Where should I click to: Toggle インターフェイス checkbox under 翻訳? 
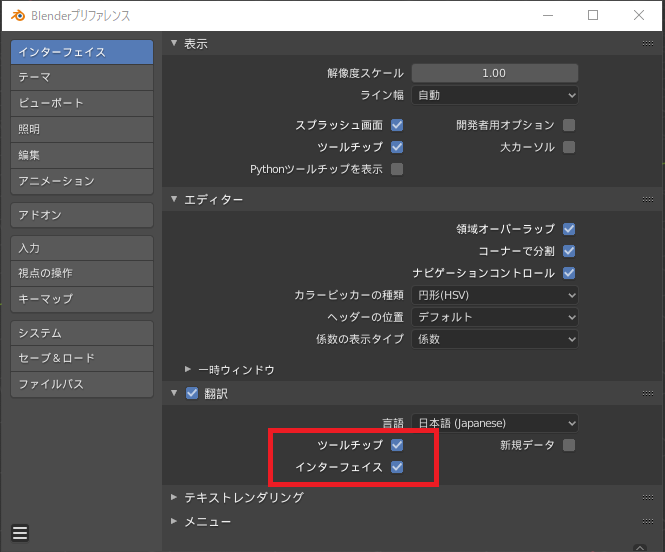coord(397,467)
